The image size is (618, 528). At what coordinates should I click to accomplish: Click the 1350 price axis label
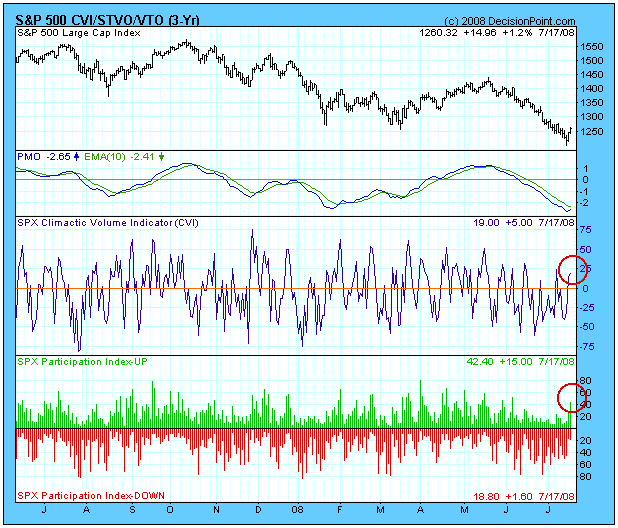click(592, 102)
